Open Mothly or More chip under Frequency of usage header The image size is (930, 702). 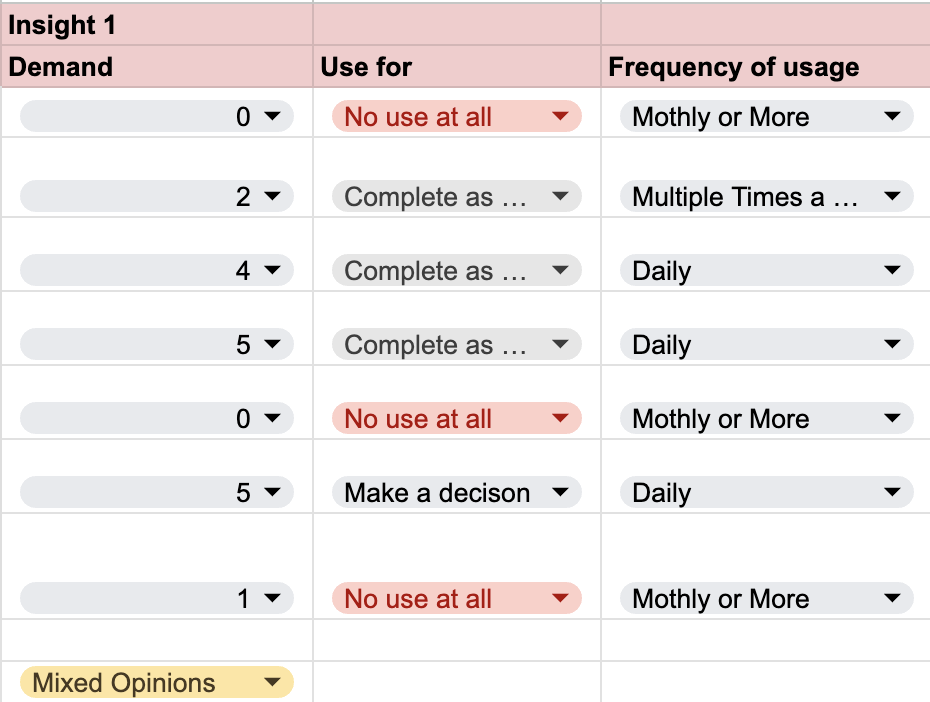(x=767, y=116)
